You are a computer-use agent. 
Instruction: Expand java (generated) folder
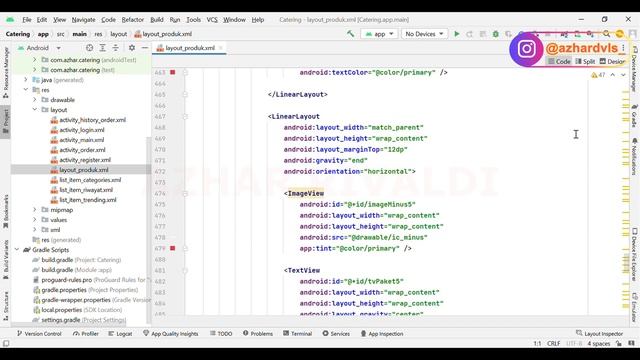(26, 80)
